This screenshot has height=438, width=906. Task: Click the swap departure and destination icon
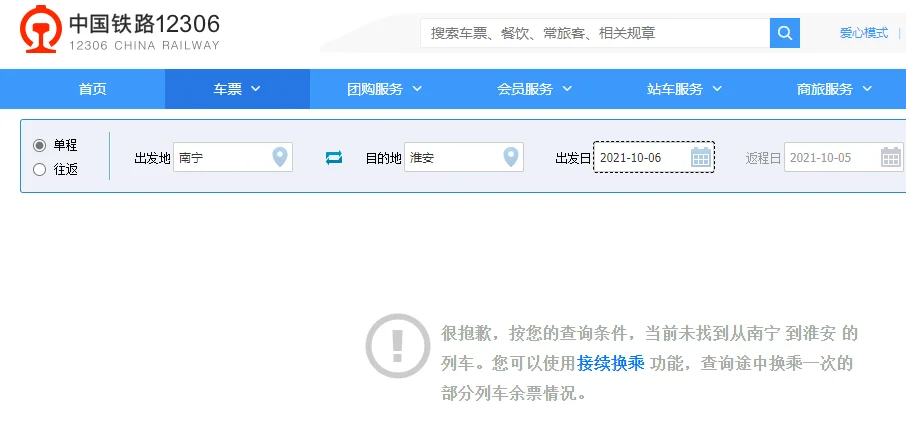[333, 157]
